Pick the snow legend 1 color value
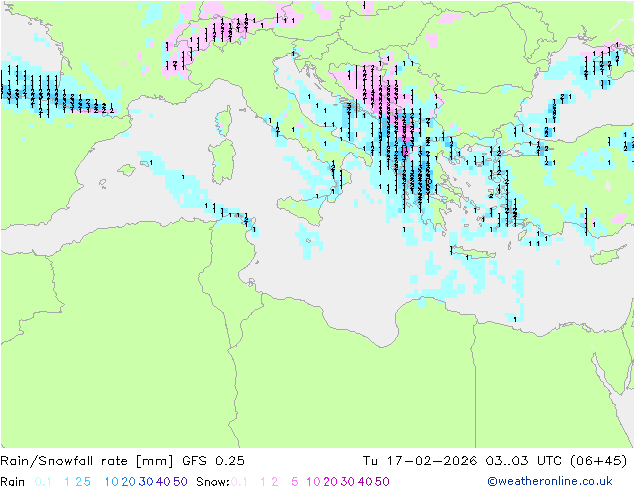634x490 pixels. [263, 482]
